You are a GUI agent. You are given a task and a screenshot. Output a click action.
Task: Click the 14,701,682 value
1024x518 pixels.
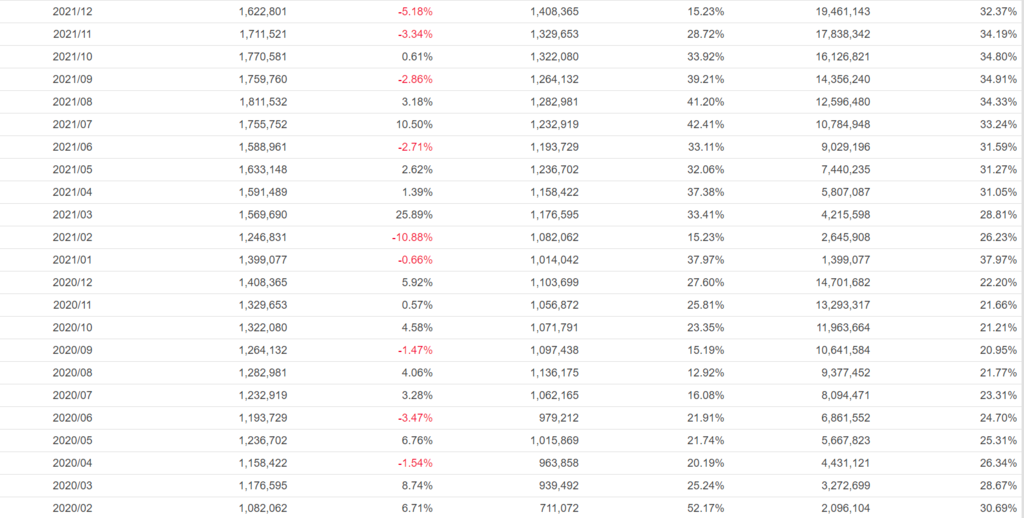[x=836, y=282]
